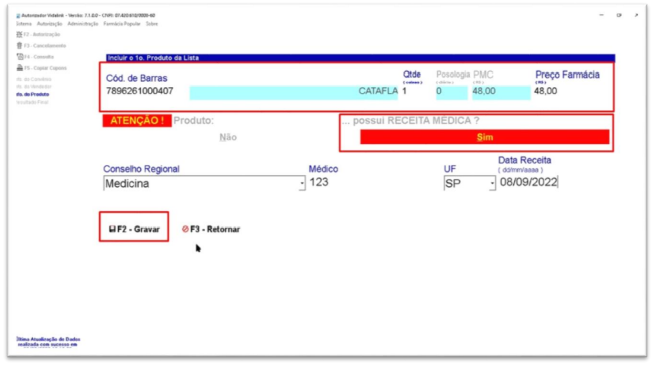Choose Não for receita médica
This screenshot has height=365, width=654.
tap(228, 137)
